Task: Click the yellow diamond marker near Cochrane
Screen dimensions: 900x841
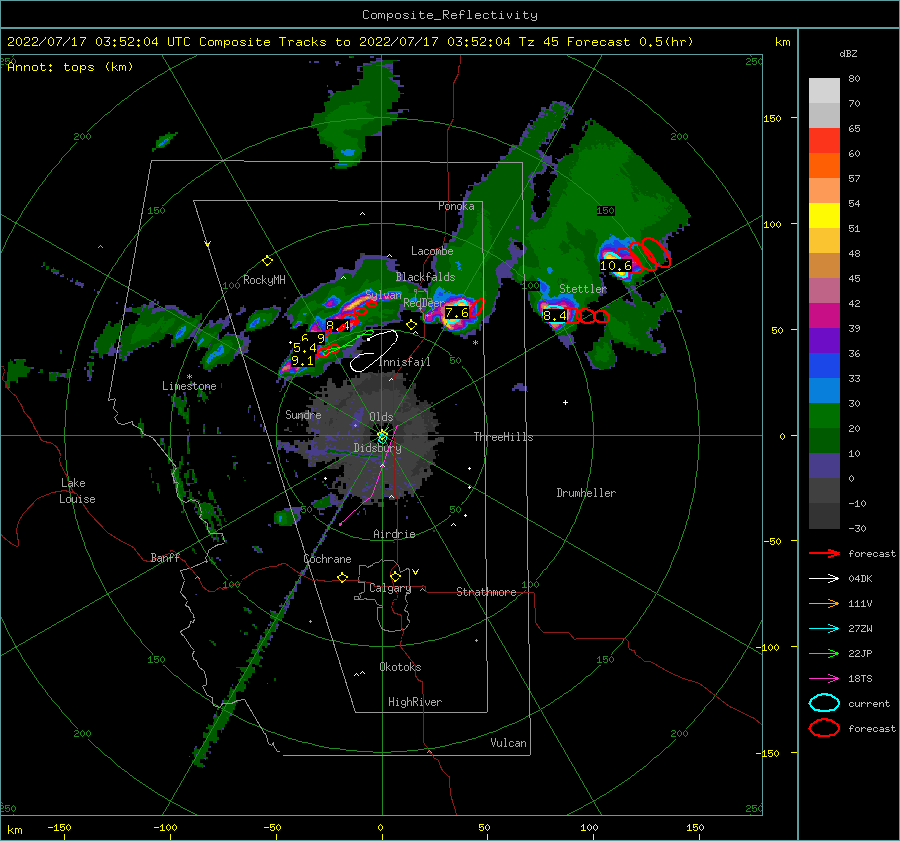Action: click(x=343, y=577)
